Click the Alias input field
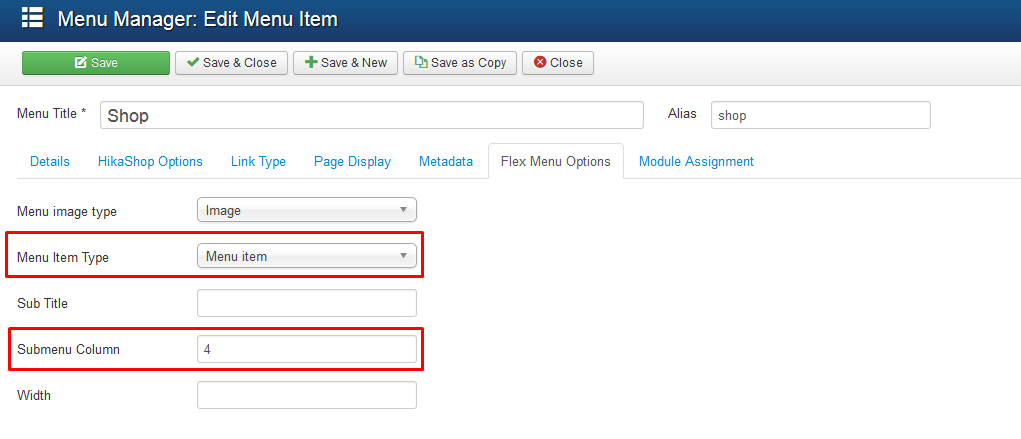This screenshot has height=439, width=1021. pyautogui.click(x=820, y=115)
